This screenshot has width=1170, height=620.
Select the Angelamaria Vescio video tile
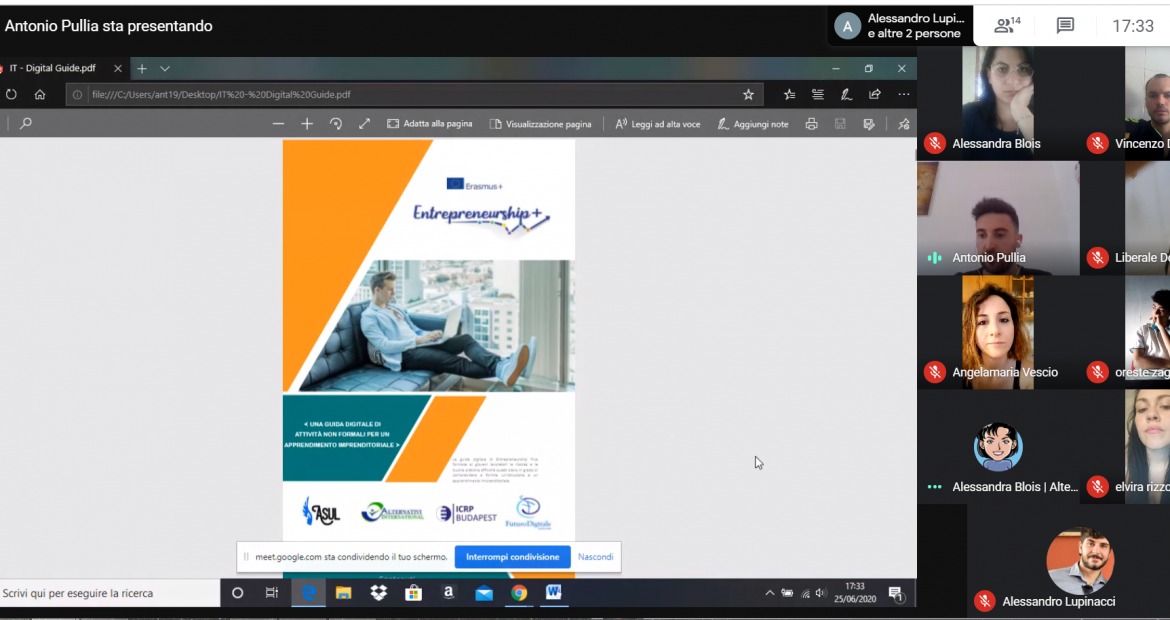coord(998,332)
